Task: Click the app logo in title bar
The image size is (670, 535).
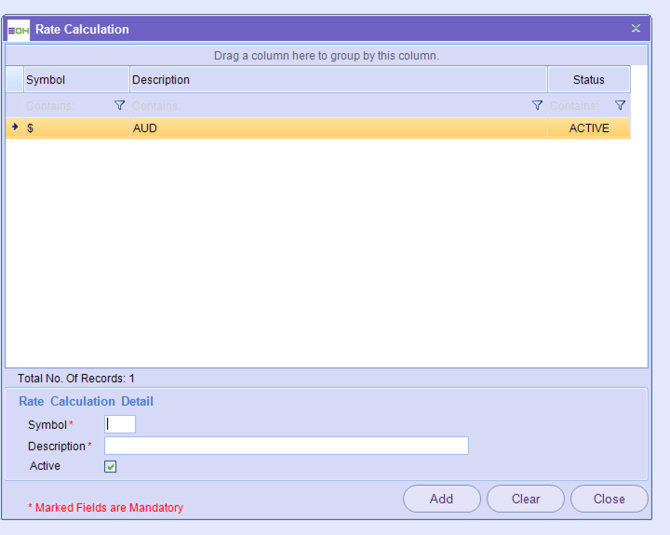Action: (x=19, y=29)
